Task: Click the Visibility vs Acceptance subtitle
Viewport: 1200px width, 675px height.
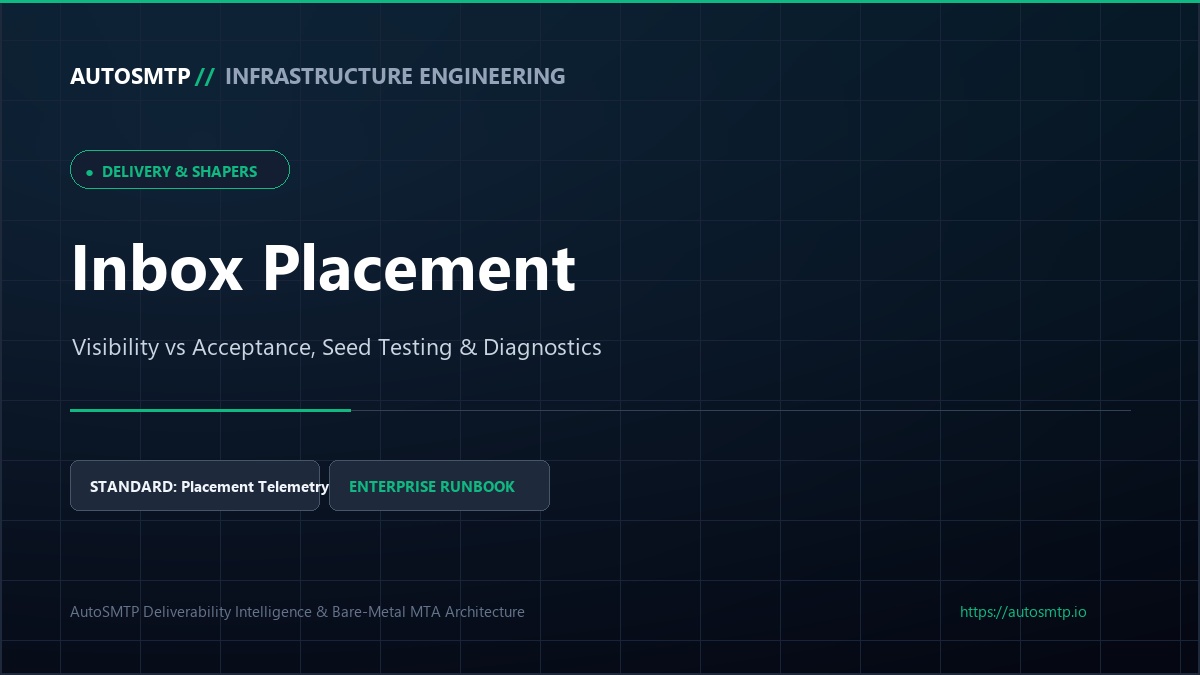Action: point(336,348)
